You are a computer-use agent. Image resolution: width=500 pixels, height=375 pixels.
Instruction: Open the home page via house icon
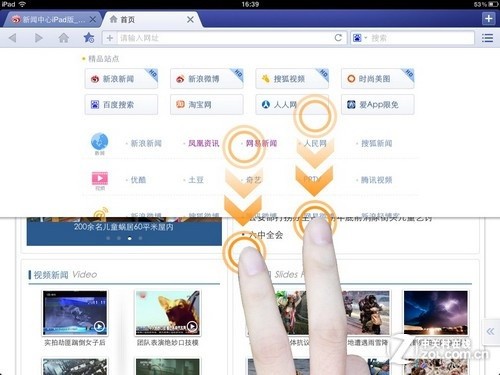64,38
